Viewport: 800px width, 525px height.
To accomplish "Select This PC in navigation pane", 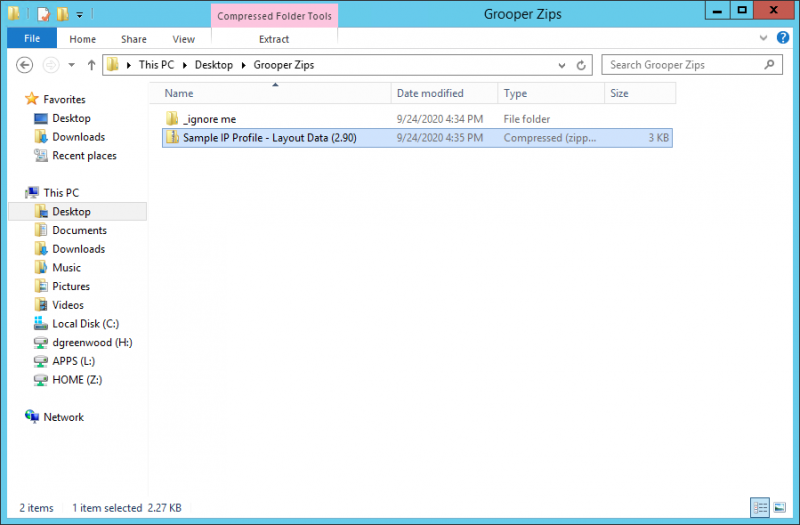I will [61, 193].
